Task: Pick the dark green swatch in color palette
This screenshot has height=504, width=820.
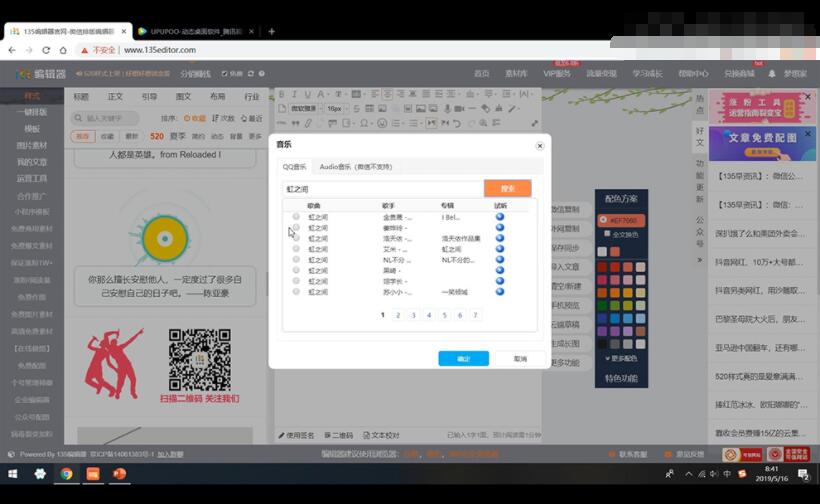Action: 602,305
